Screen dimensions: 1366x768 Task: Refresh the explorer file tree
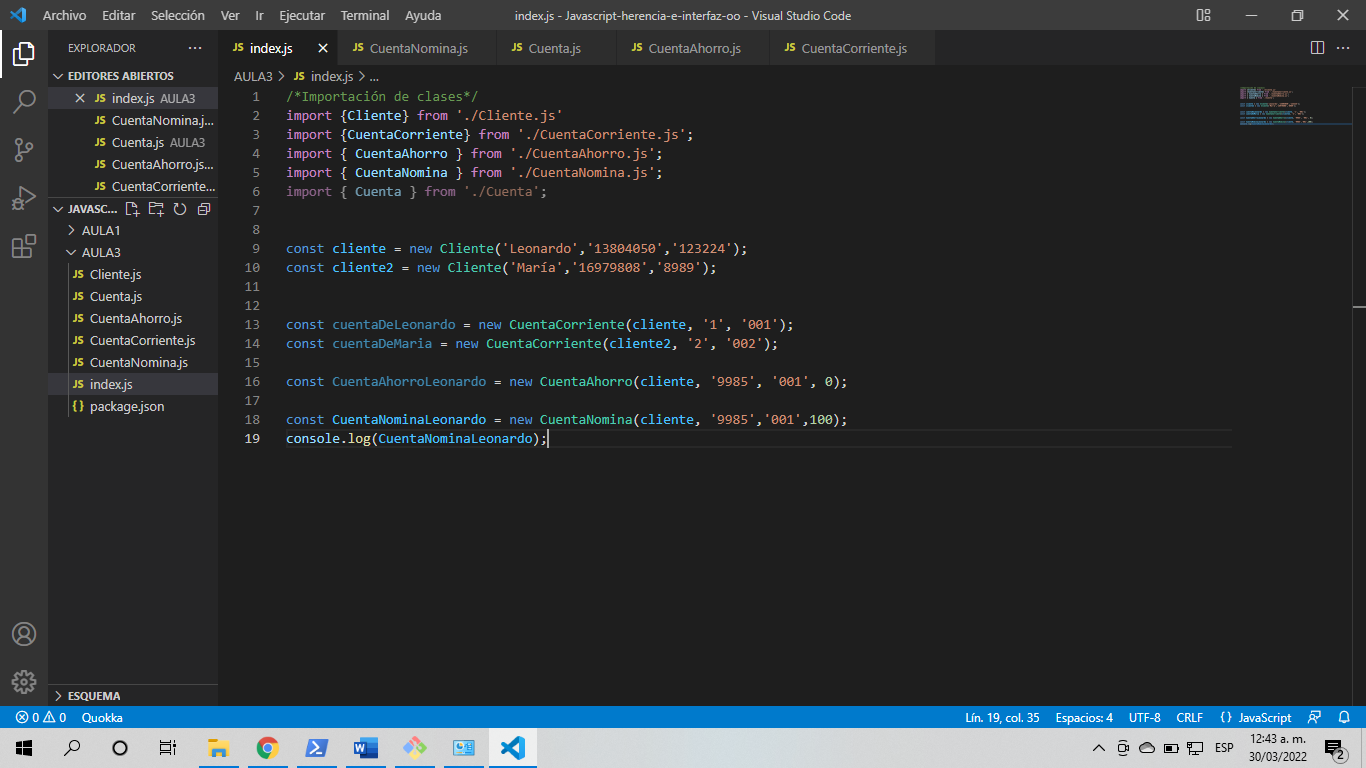180,209
